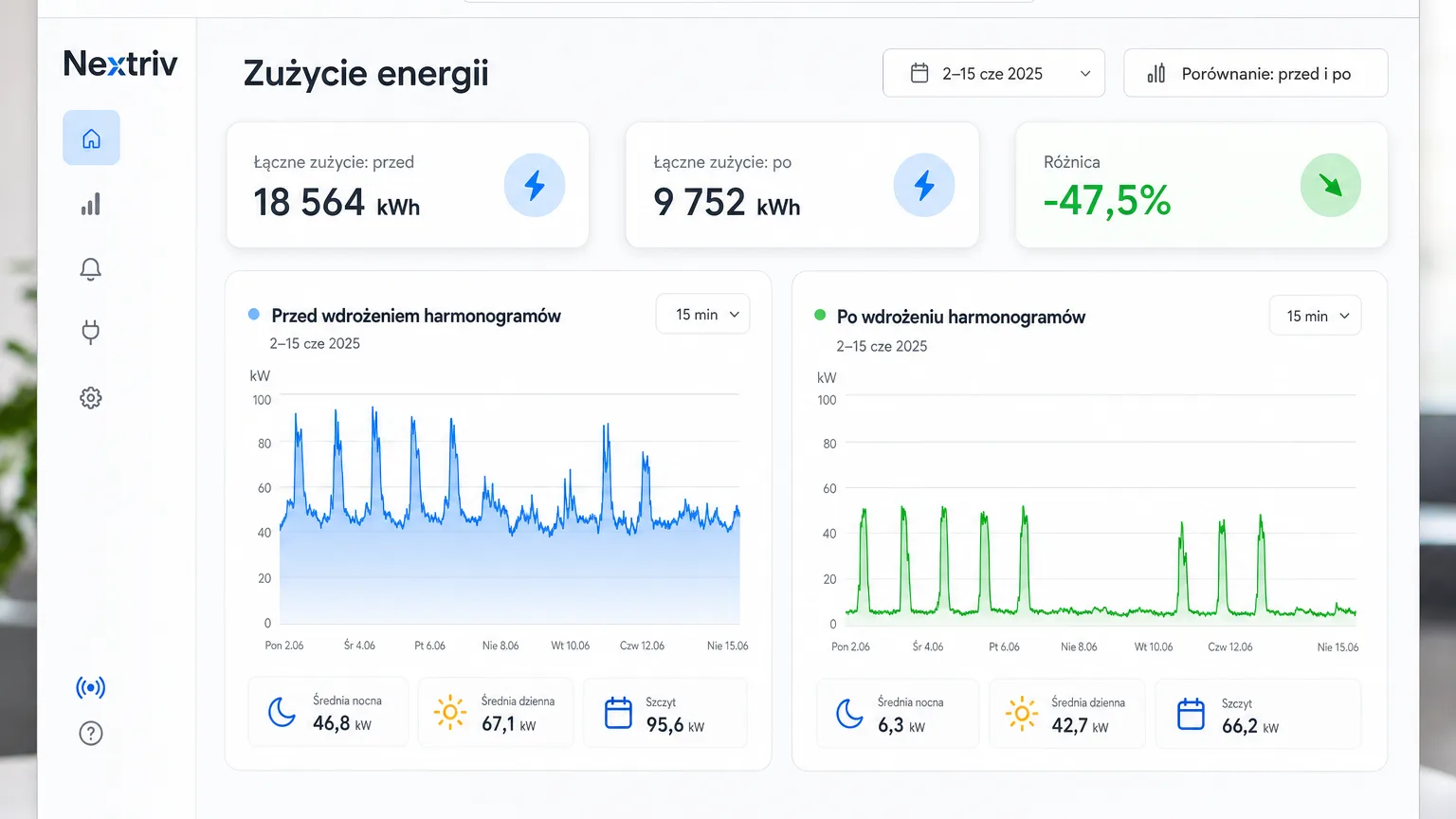This screenshot has height=819, width=1456.
Task: Click 'Zużycie energii' page title
Action: click(x=366, y=73)
